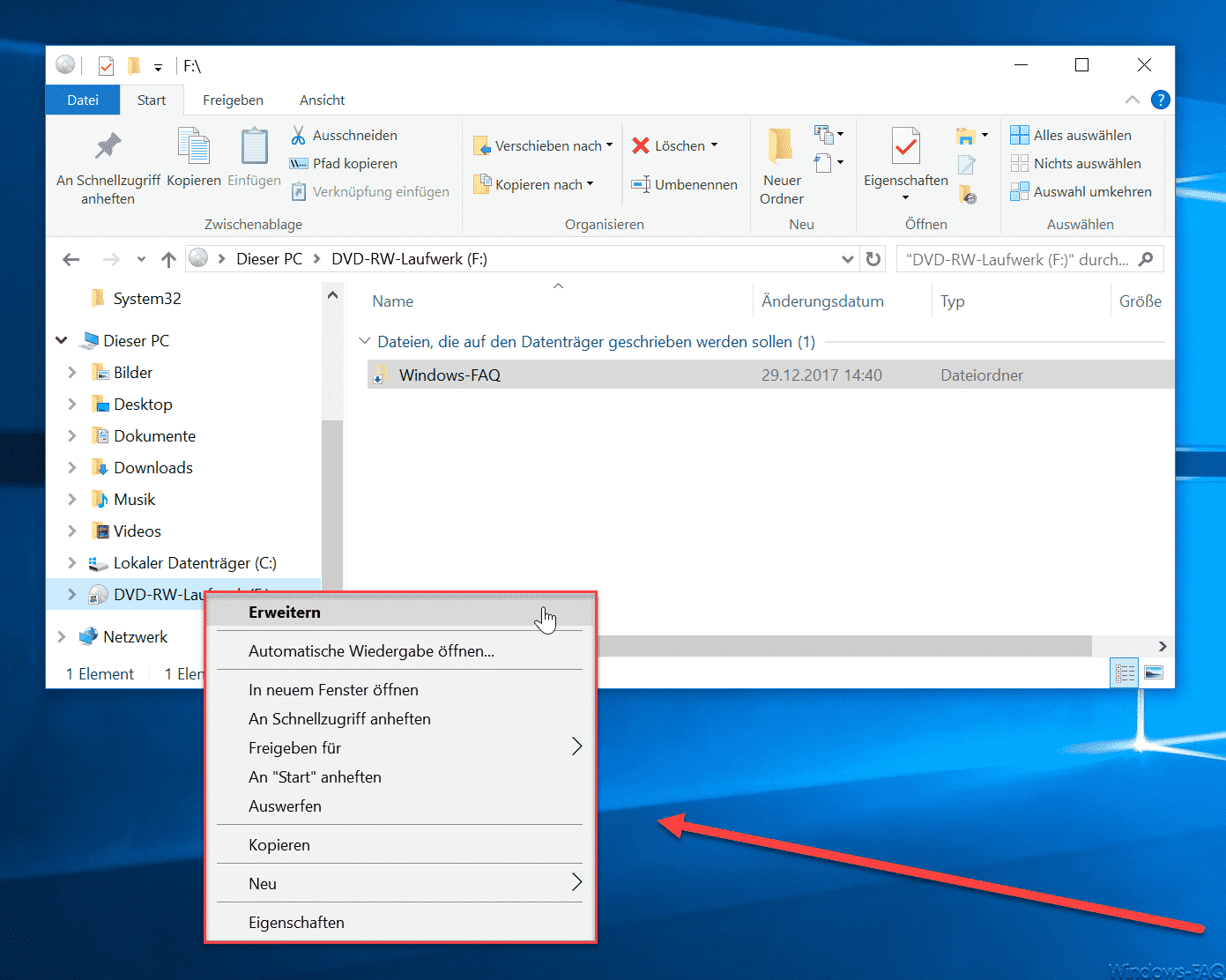This screenshot has height=980, width=1226.
Task: Click the Umbenennen button
Action: (684, 184)
